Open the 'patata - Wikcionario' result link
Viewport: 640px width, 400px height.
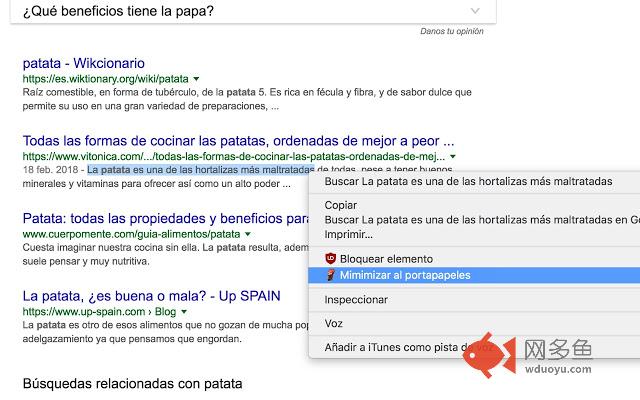point(84,63)
